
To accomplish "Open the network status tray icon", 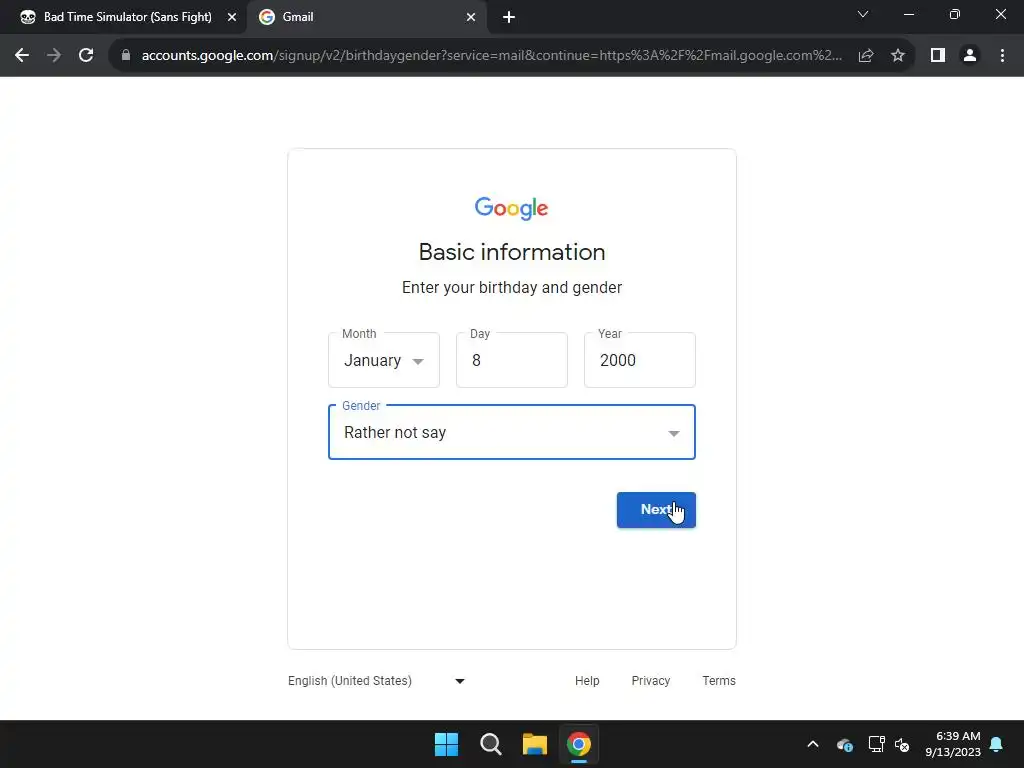I will coord(876,744).
